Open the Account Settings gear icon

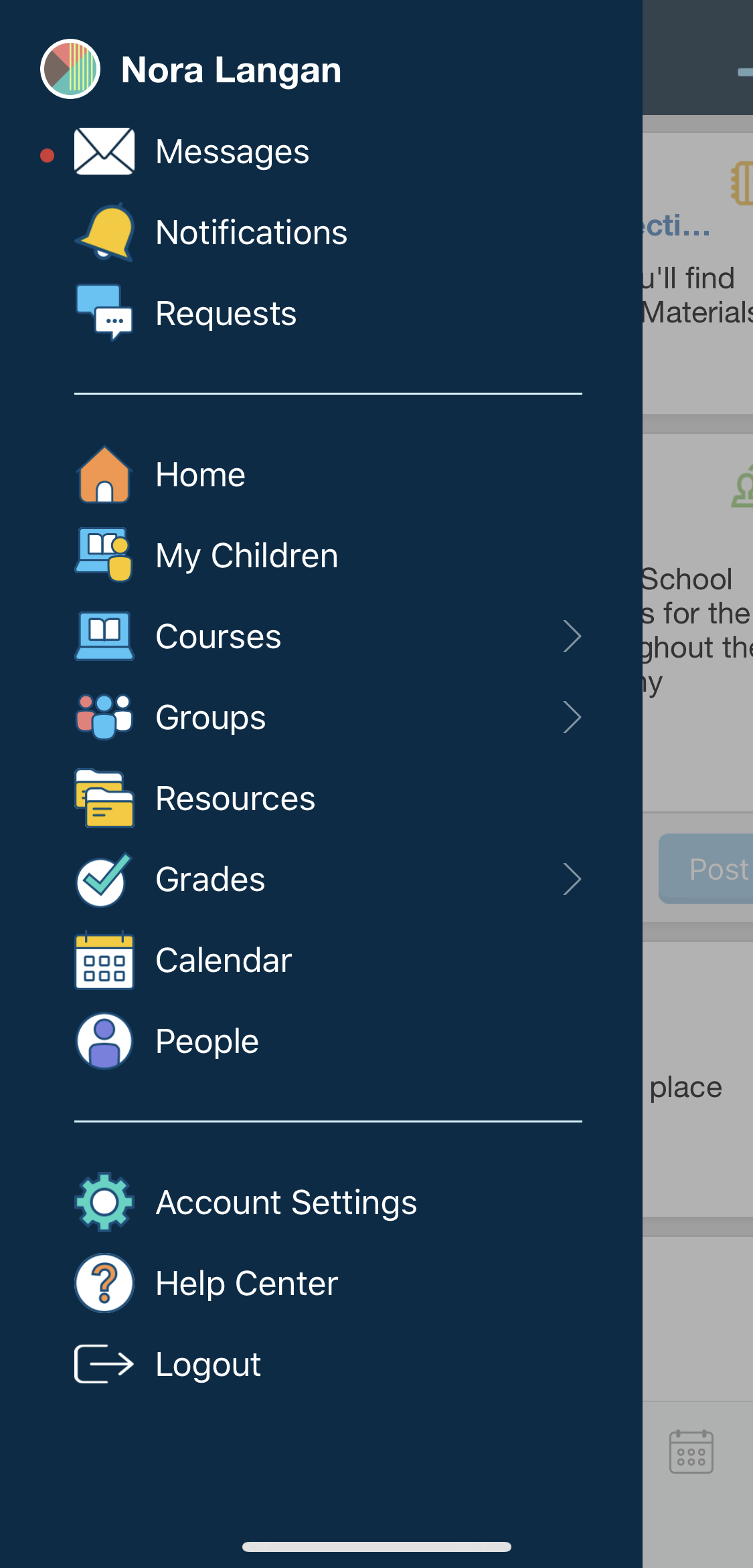coord(104,1202)
